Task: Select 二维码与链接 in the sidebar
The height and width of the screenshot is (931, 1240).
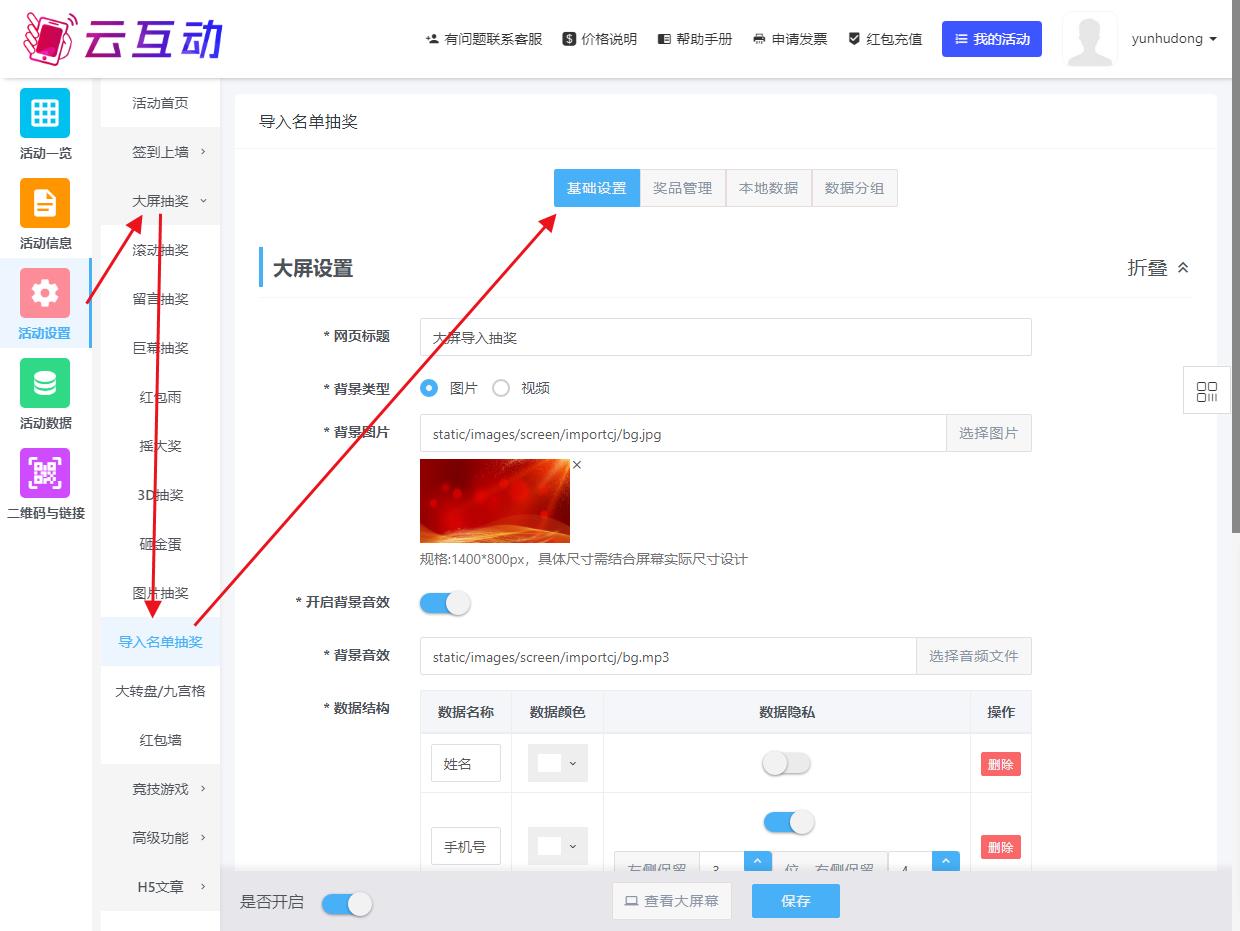Action: tap(44, 484)
